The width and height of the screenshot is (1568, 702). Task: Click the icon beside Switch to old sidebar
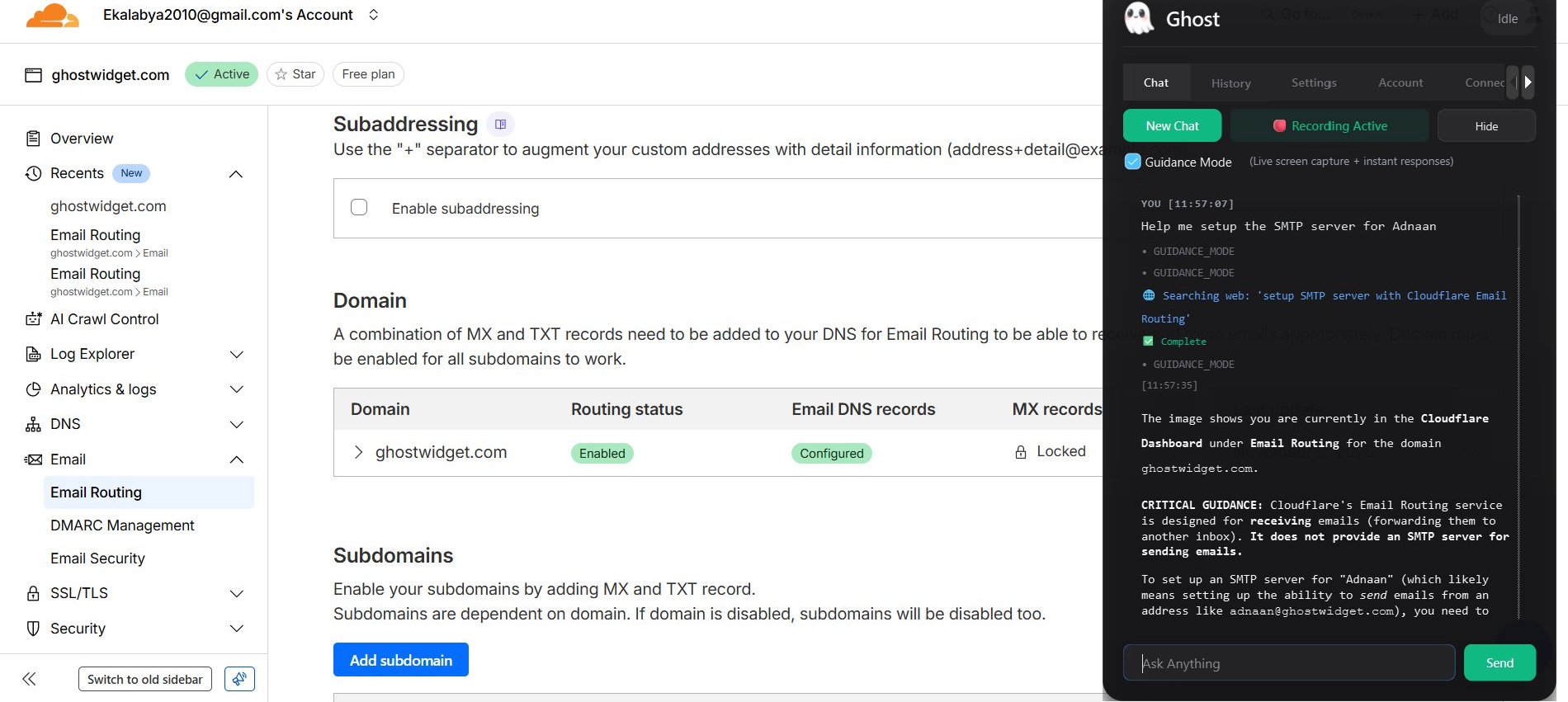coord(239,679)
